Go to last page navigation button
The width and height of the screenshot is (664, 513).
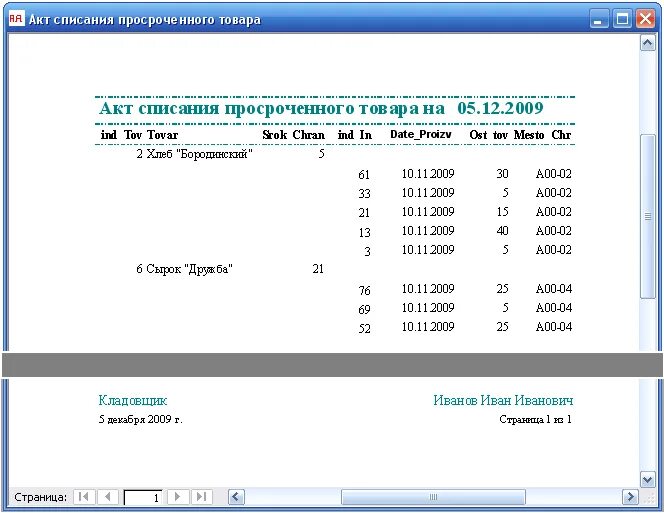click(x=202, y=496)
